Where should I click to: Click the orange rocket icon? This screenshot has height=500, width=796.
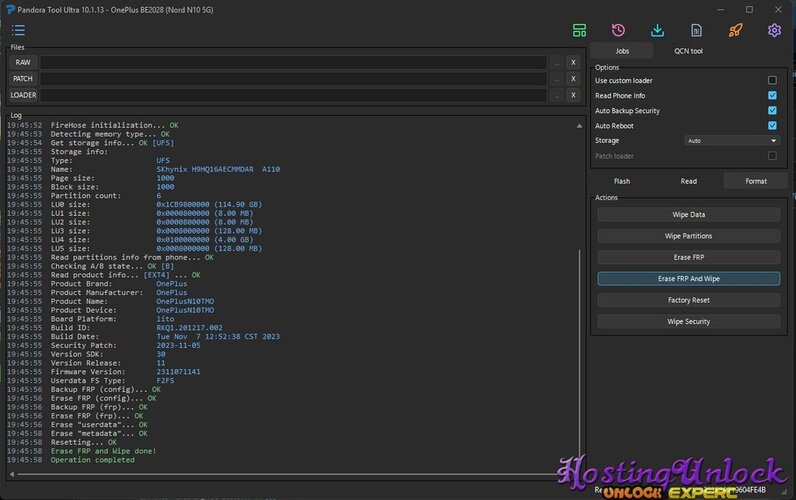coord(736,30)
